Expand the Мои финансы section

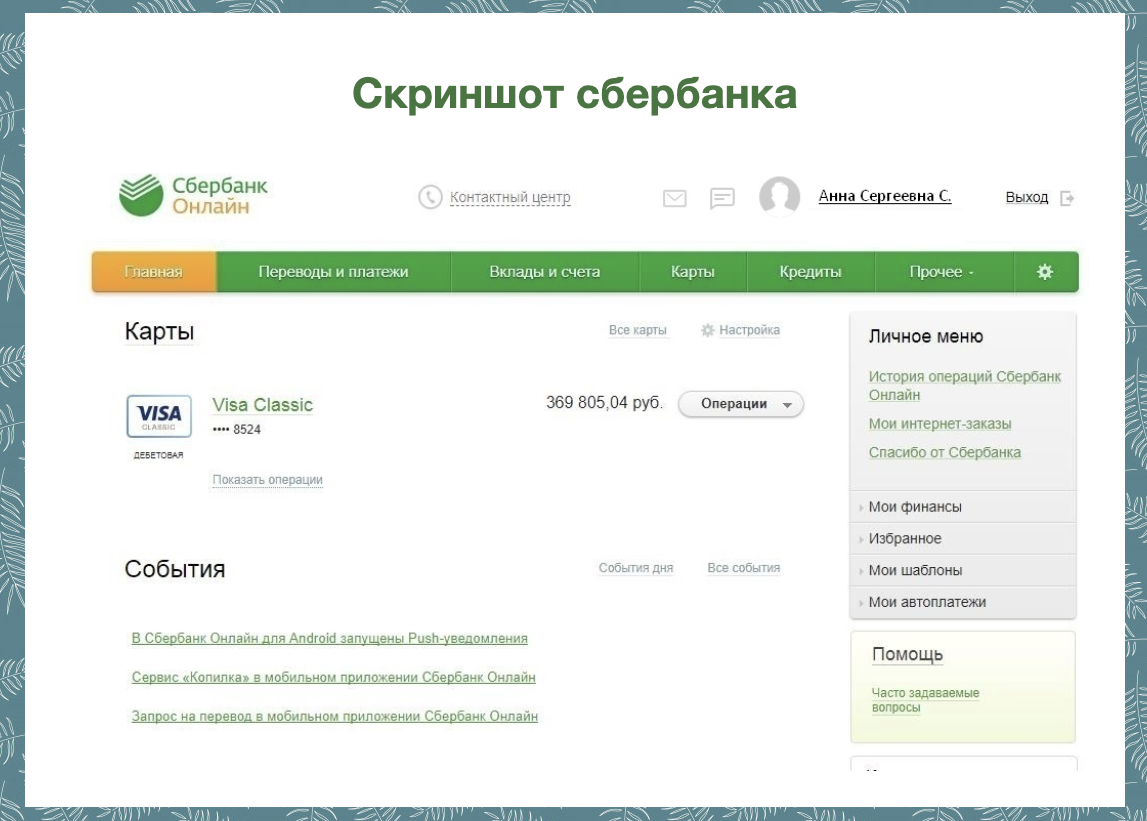(920, 507)
